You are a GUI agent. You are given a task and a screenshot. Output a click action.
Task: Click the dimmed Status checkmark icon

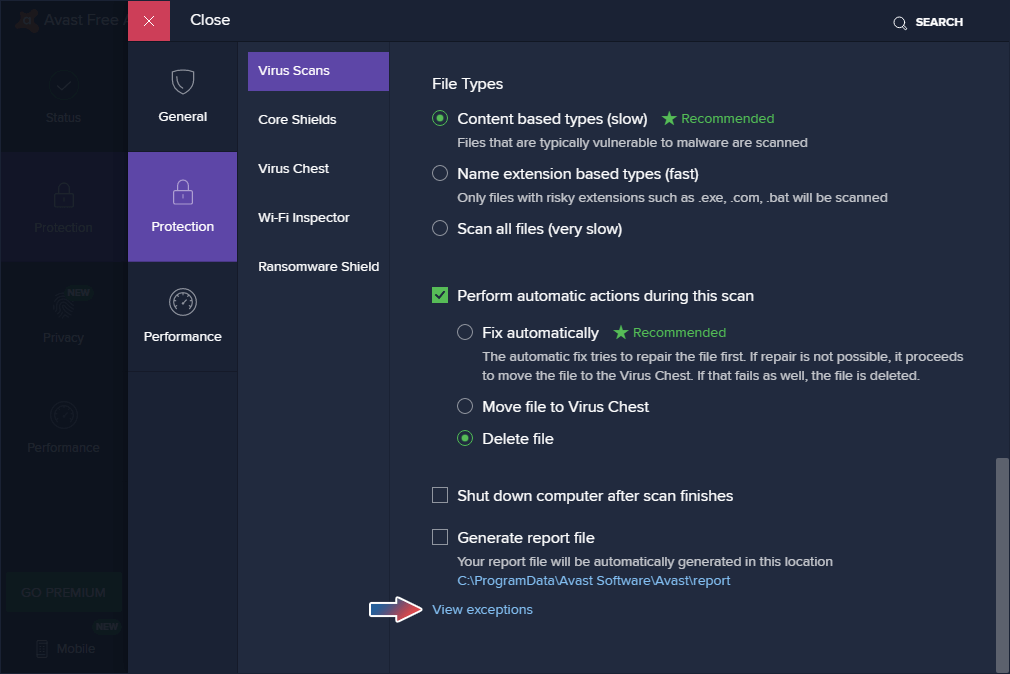(x=64, y=85)
